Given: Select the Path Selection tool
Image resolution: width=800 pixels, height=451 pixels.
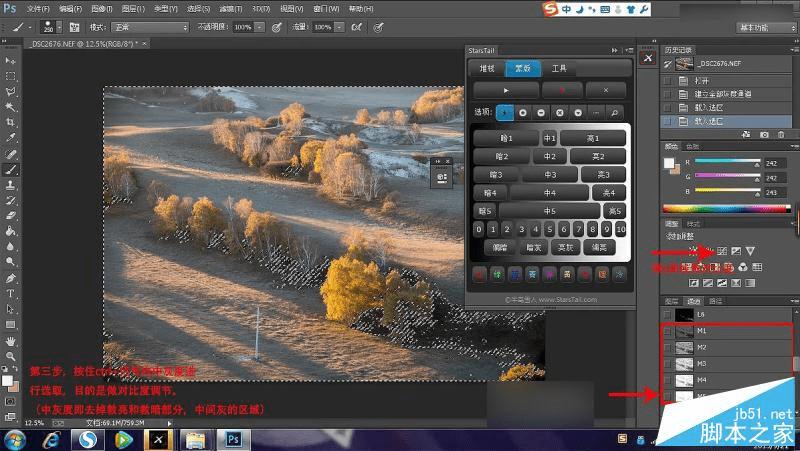Looking at the screenshot, I should point(10,309).
